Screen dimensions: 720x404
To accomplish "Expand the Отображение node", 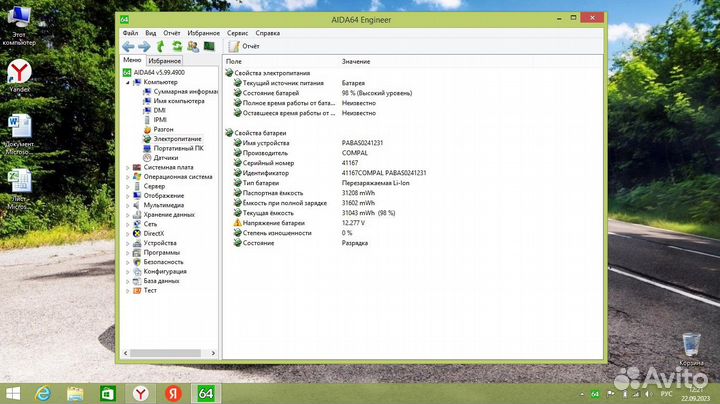I will [x=128, y=196].
